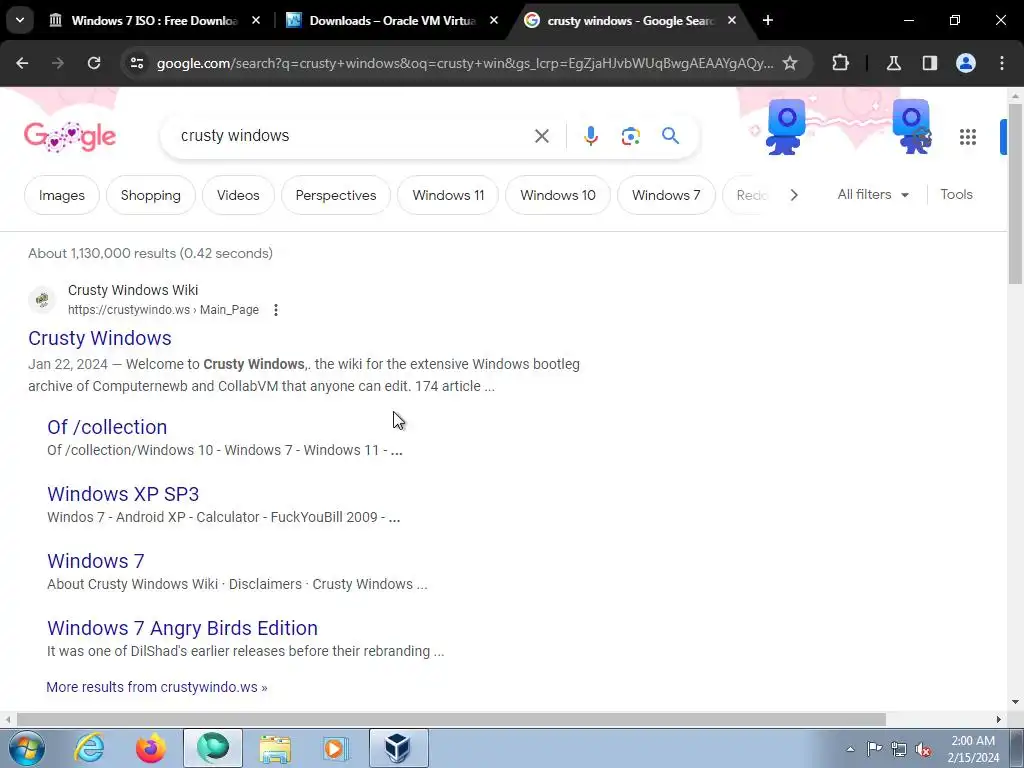The height and width of the screenshot is (768, 1024).
Task: Open the Crusty Windows result title
Action: pos(100,338)
